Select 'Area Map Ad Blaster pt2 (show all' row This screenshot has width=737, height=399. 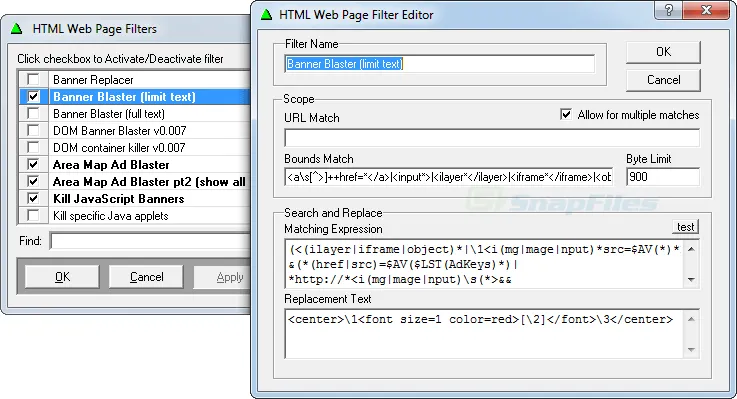[x=135, y=181]
